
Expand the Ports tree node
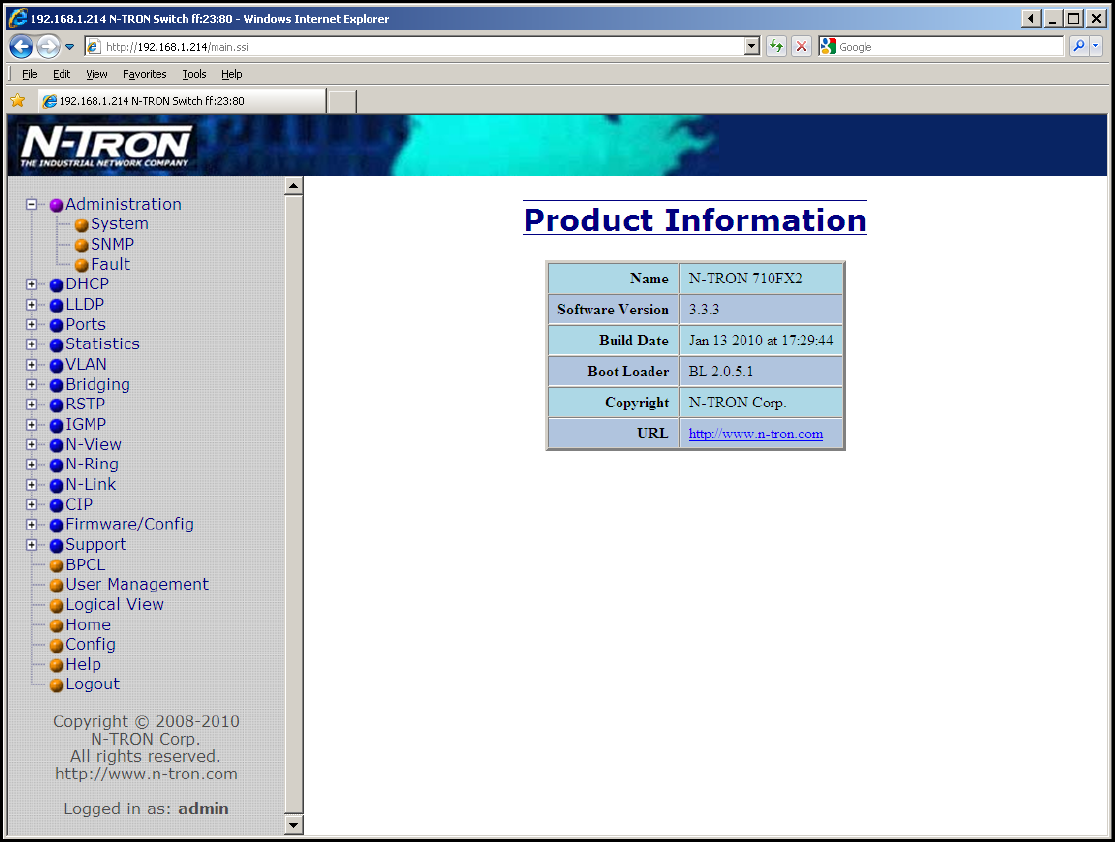(31, 324)
